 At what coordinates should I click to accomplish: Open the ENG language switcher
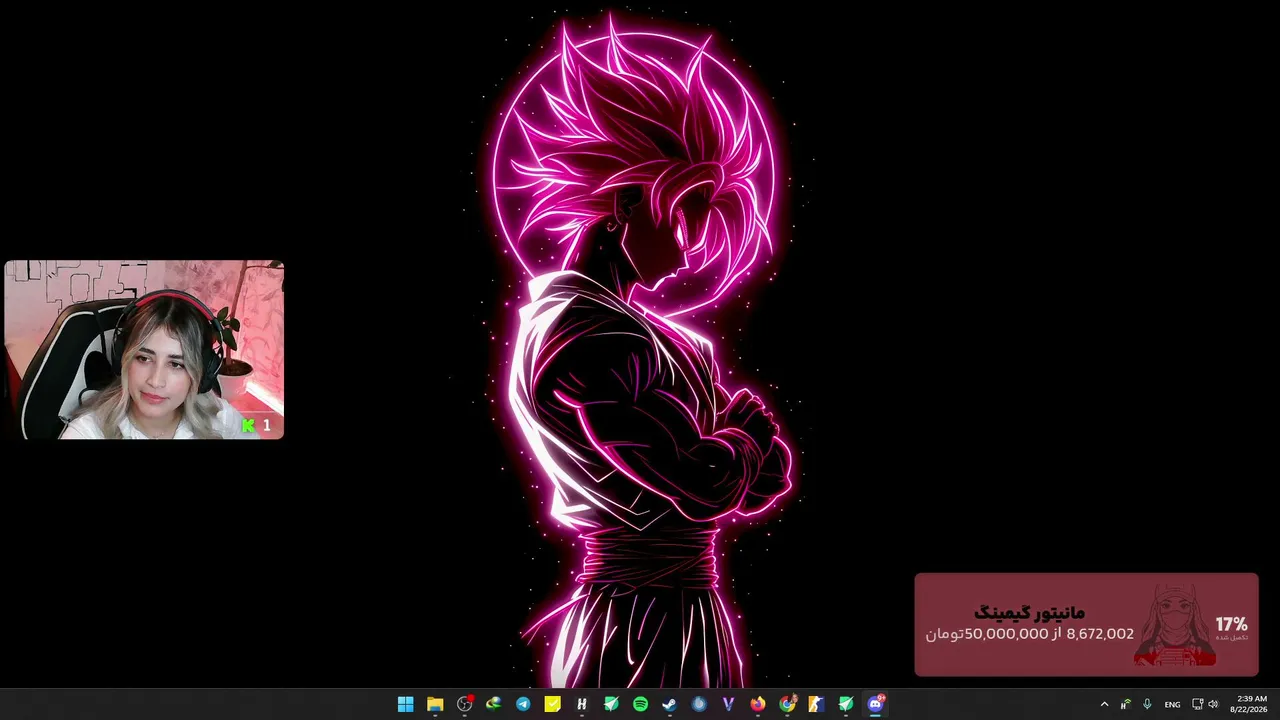(x=1172, y=704)
